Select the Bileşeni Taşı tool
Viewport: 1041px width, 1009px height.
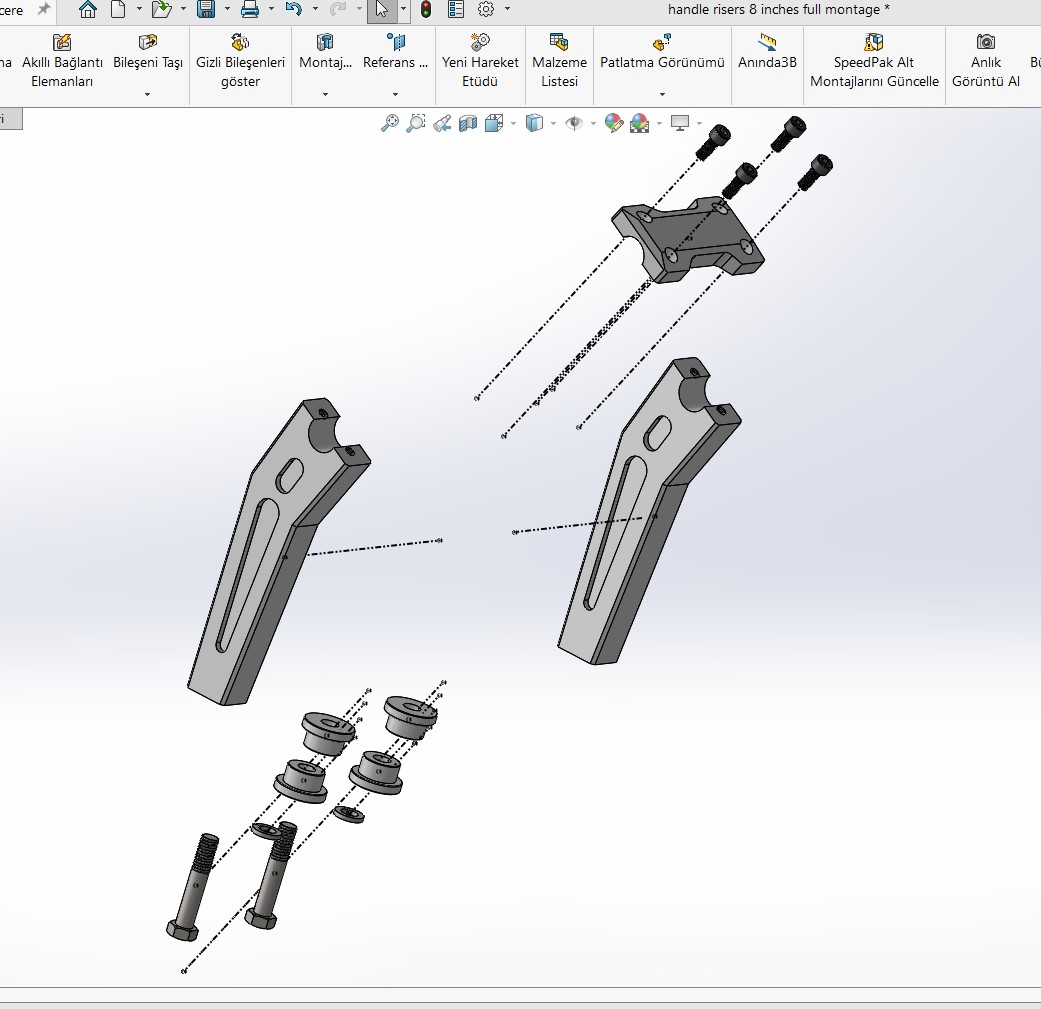point(147,53)
